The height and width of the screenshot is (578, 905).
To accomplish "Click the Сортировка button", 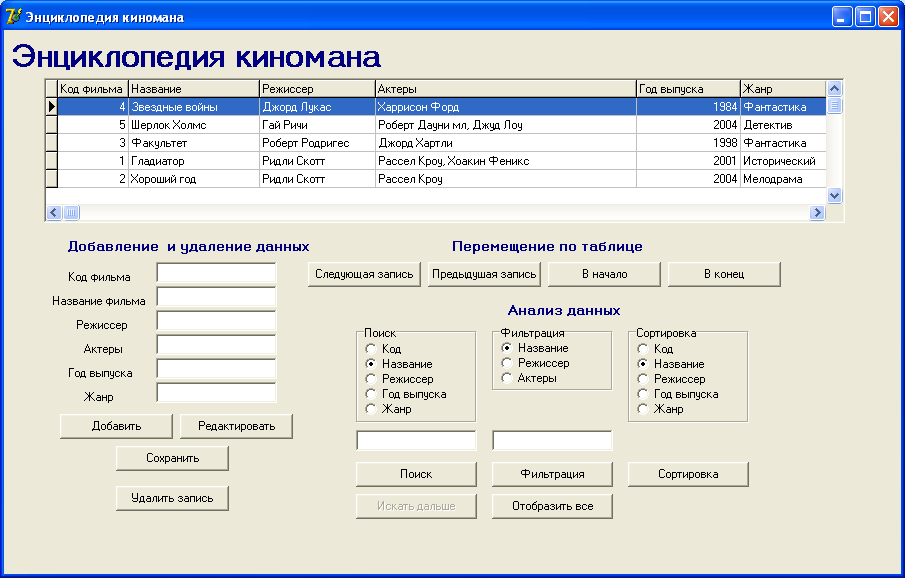I will [x=689, y=474].
